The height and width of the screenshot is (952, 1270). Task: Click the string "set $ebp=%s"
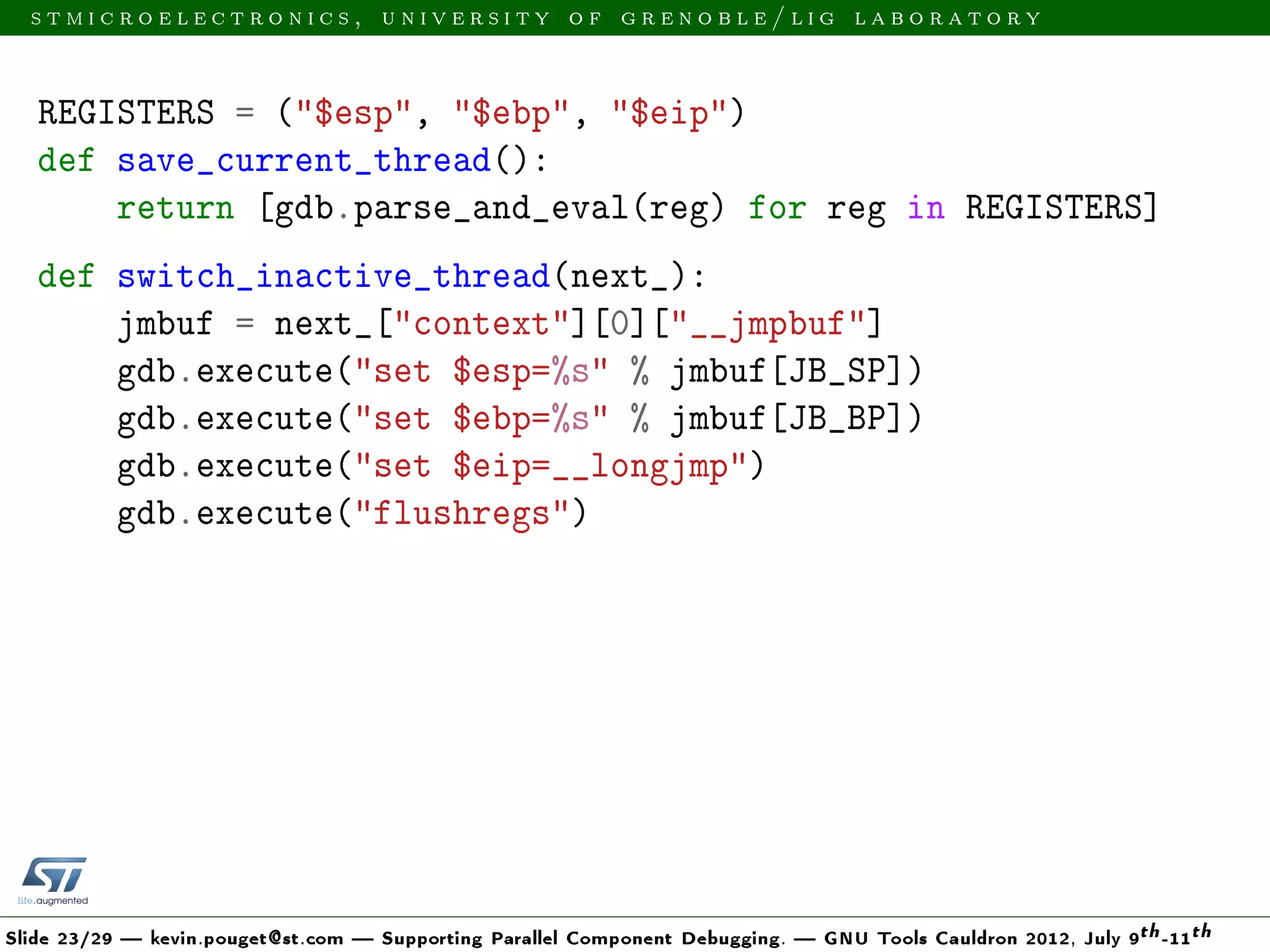pos(482,419)
